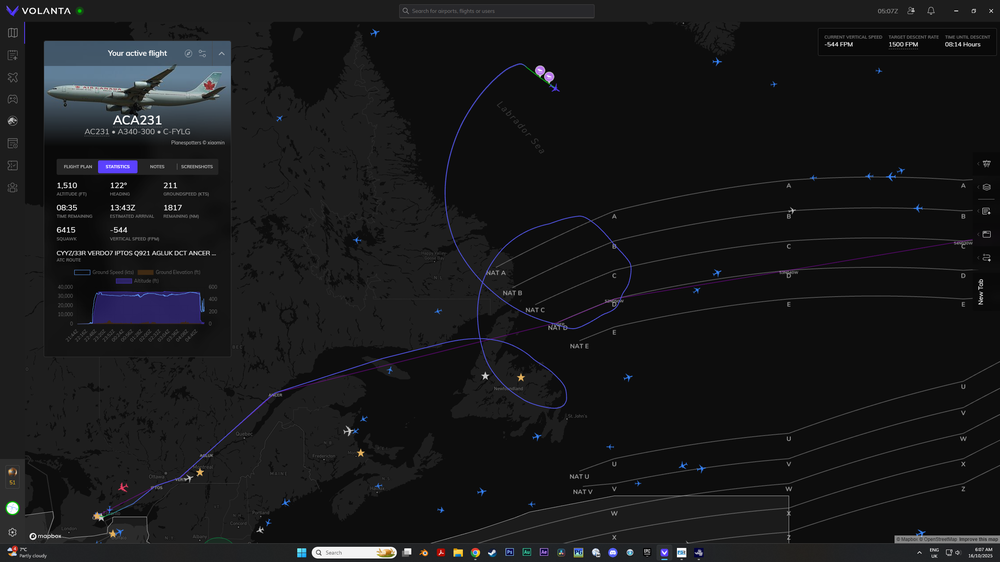Open Volanta settings gear icon

coord(12,533)
